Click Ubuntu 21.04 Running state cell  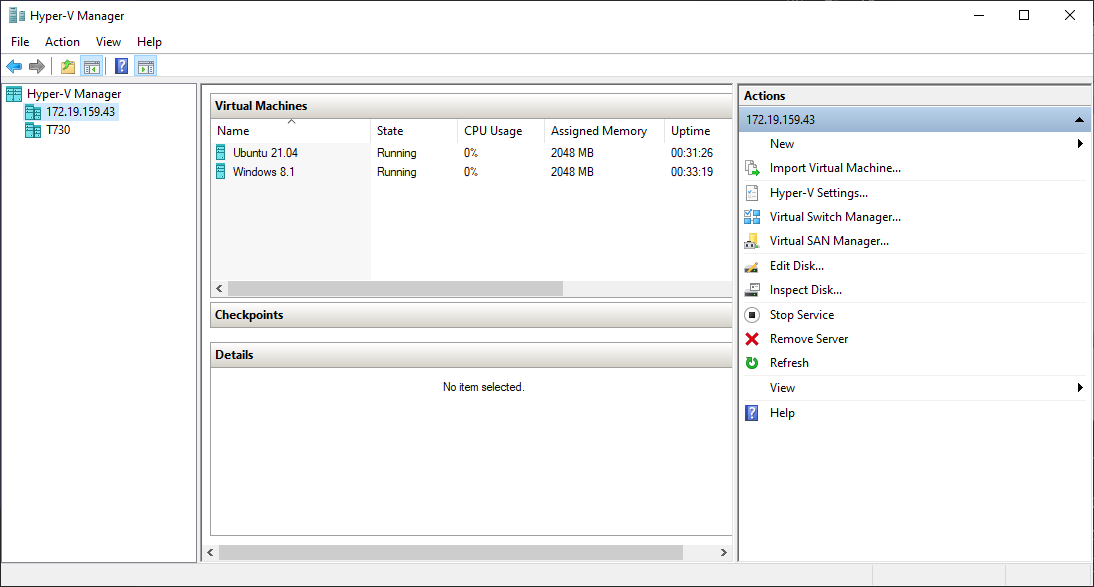[x=397, y=153]
